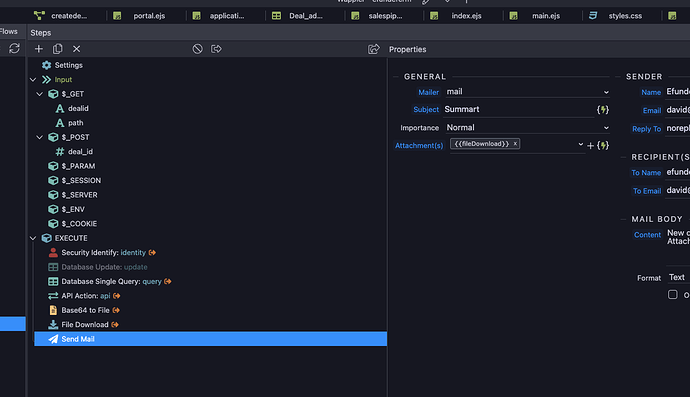Toggle output icon on Base64 to File step

[x=116, y=310]
